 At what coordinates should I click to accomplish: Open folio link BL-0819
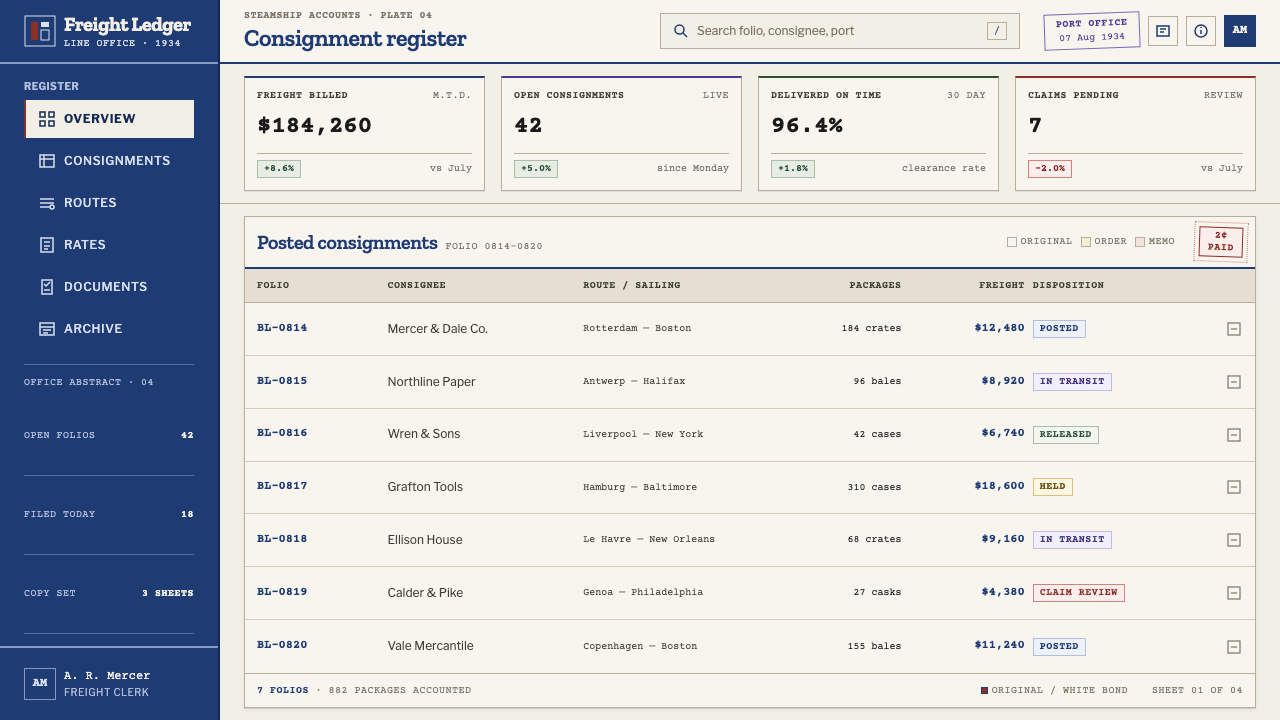click(x=282, y=592)
